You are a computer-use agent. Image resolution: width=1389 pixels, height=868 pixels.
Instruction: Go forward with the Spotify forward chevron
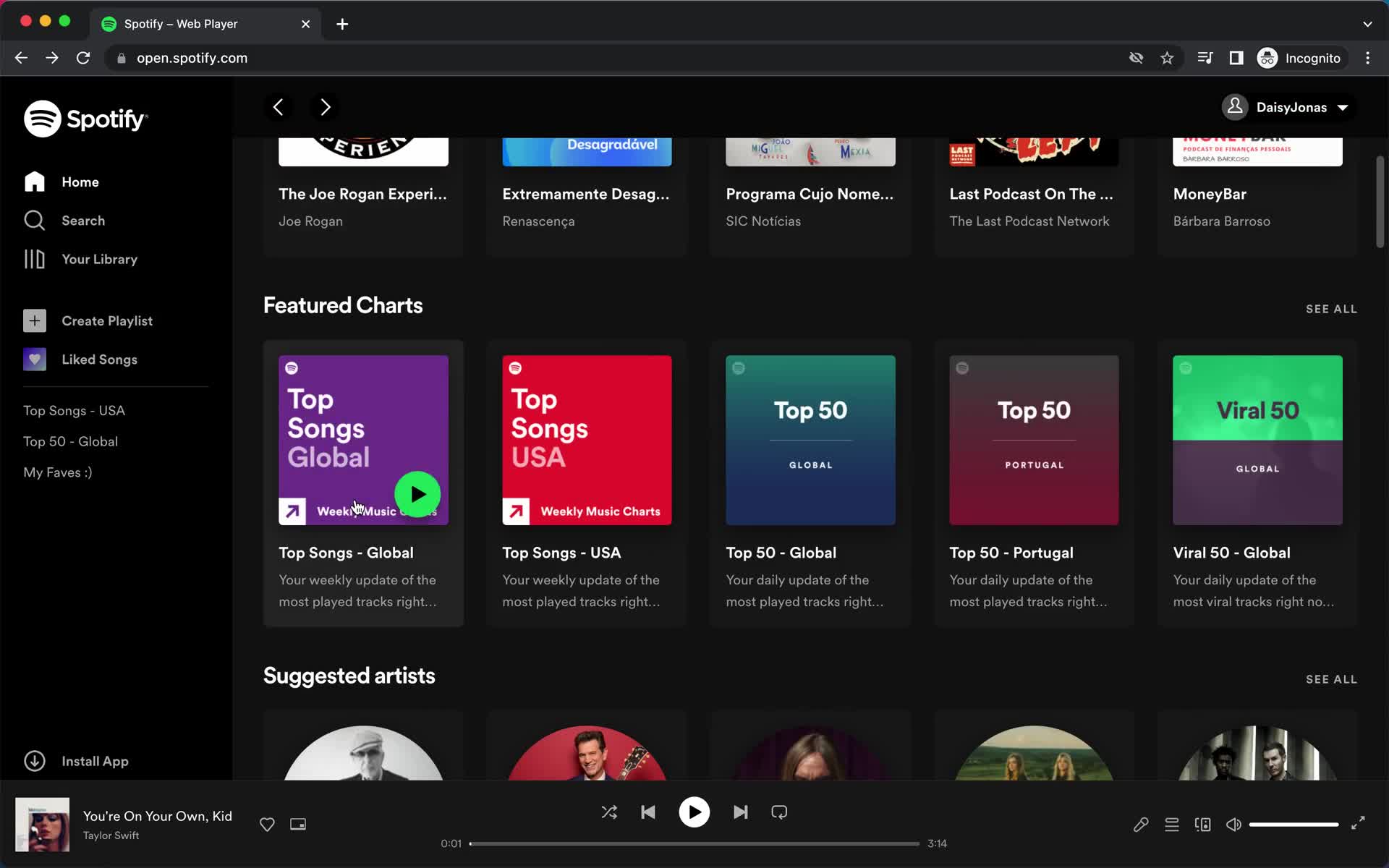click(x=325, y=107)
